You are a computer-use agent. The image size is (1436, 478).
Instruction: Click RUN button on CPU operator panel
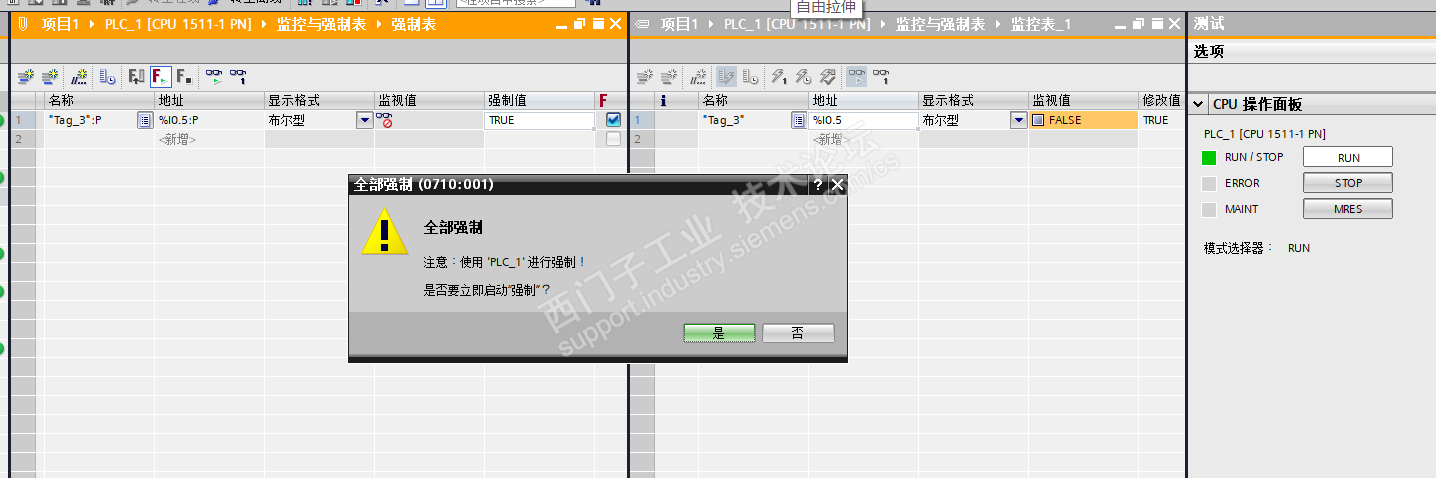tap(1348, 157)
